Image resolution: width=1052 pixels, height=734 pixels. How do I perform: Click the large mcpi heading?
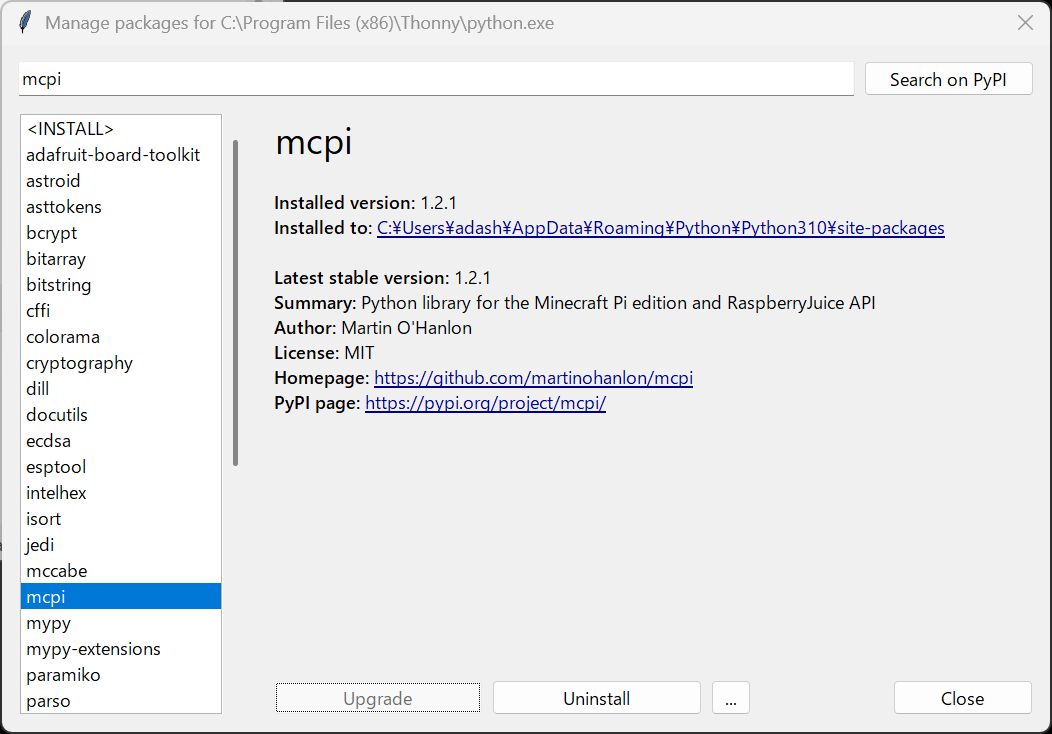(314, 142)
